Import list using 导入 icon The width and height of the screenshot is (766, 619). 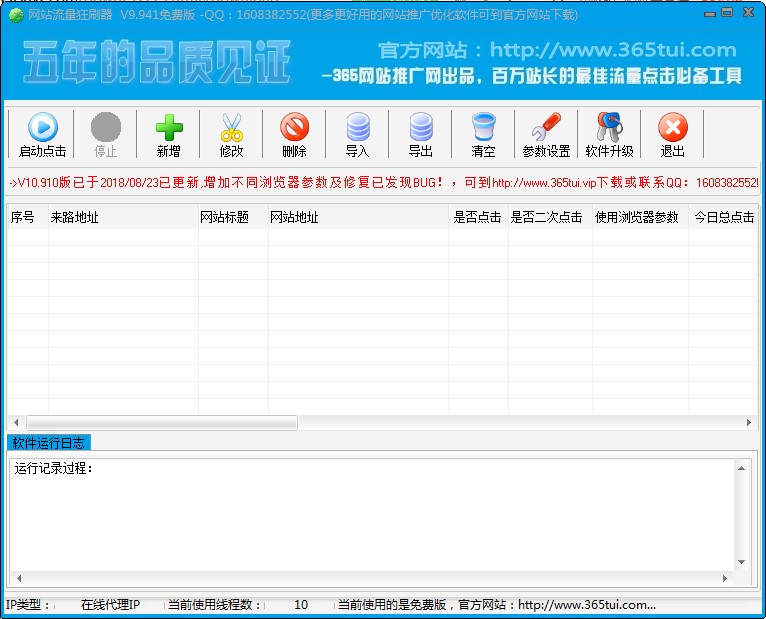[358, 127]
